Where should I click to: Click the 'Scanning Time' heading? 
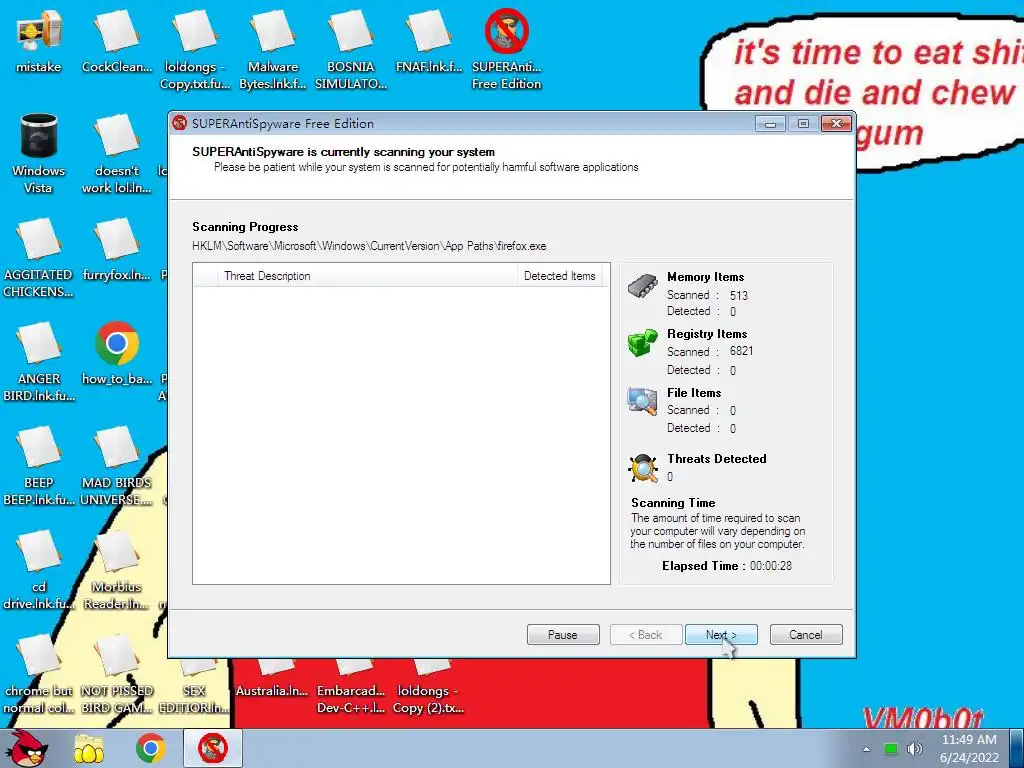(673, 503)
